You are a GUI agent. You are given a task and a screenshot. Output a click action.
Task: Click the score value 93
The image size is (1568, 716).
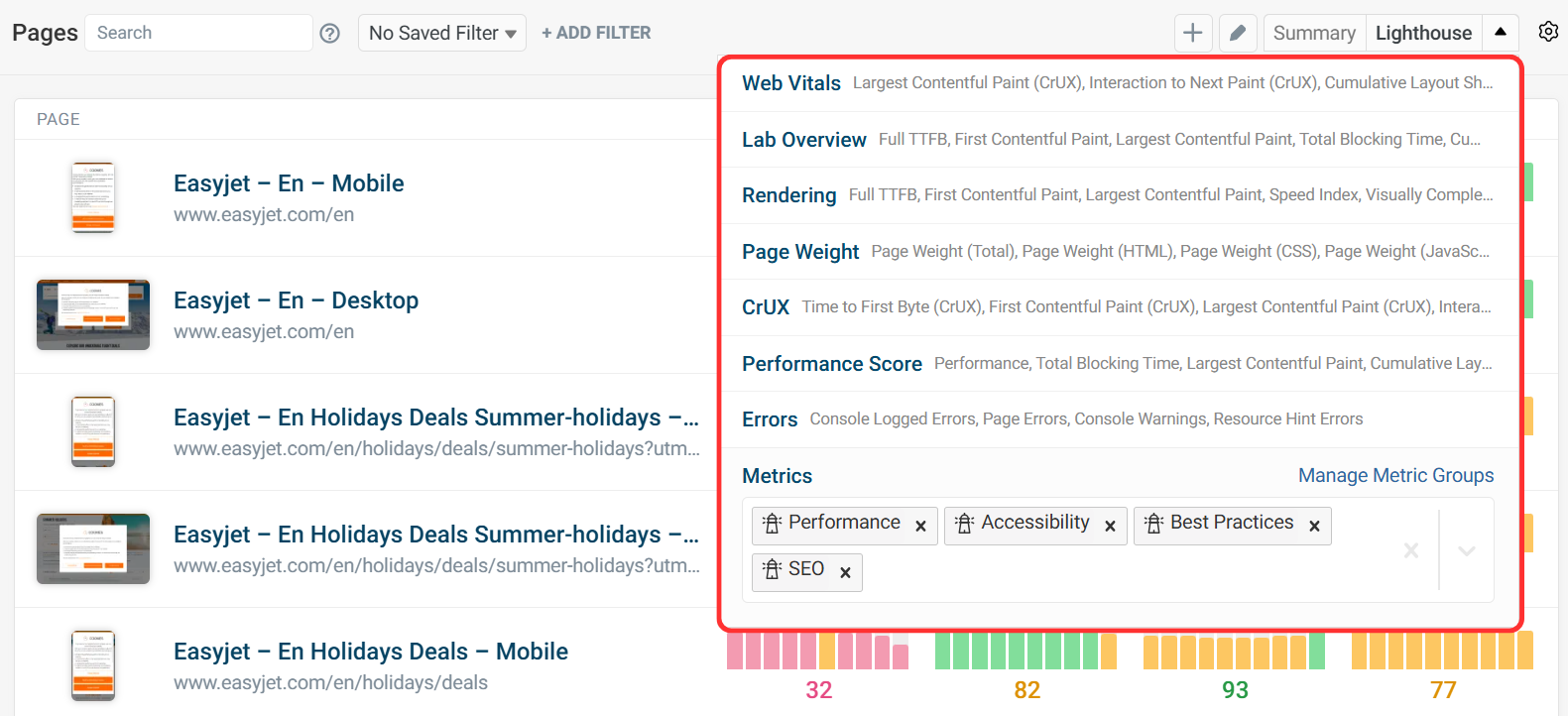click(x=1235, y=690)
